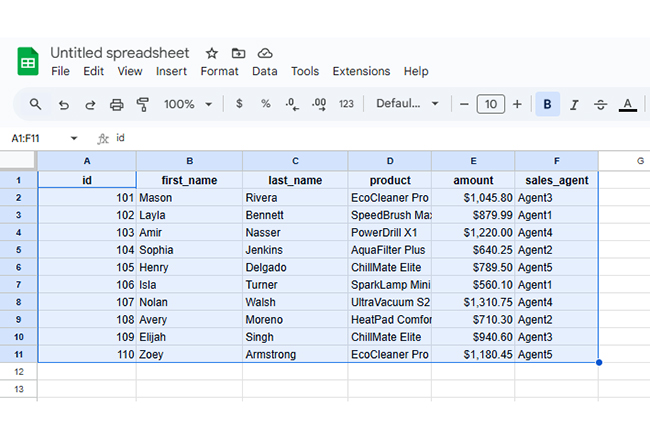650x439 pixels.
Task: Open the Edit menu
Action: [x=93, y=71]
